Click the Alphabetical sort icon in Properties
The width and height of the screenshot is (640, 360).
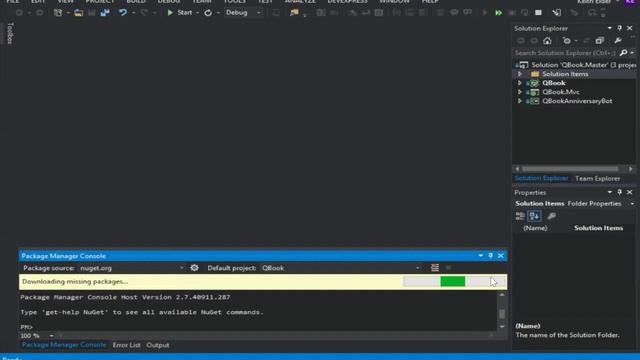(x=534, y=216)
